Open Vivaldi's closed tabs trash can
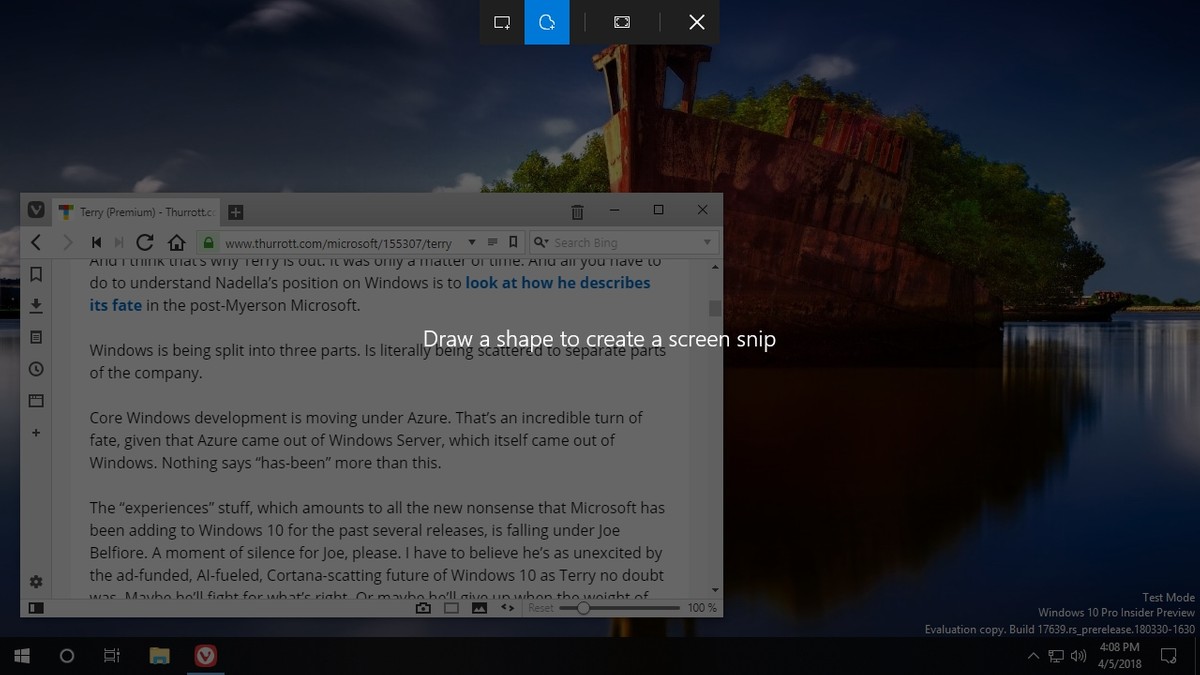 (x=577, y=211)
